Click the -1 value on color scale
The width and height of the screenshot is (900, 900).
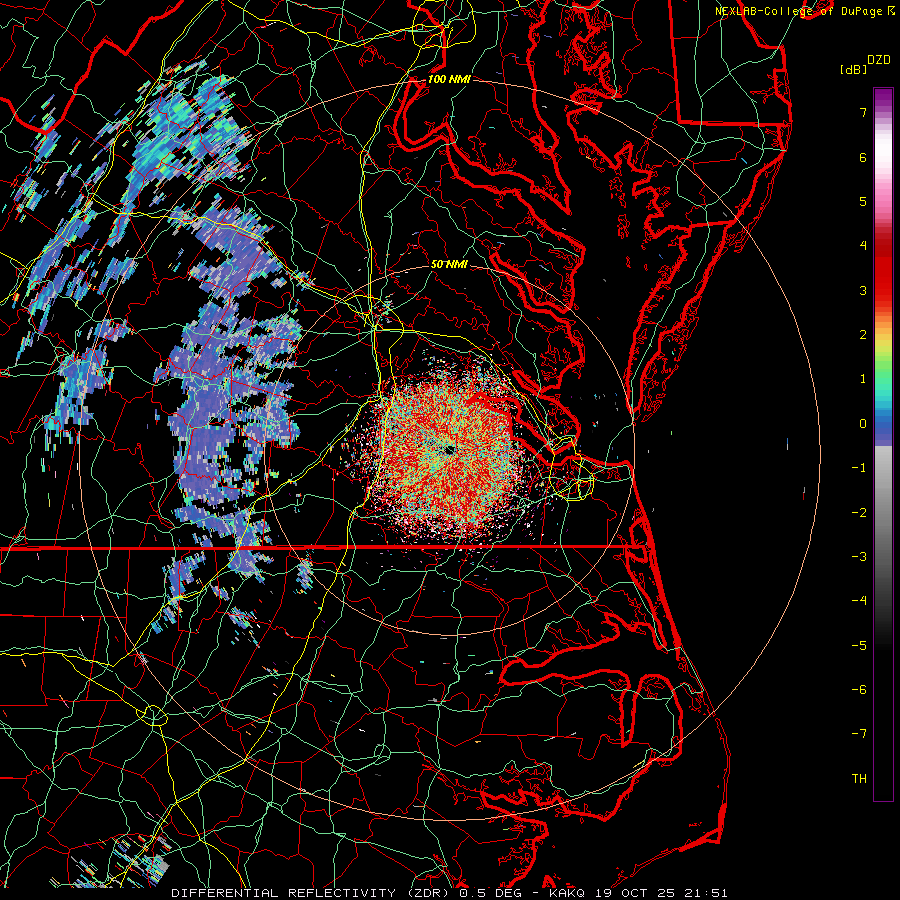[x=859, y=468]
